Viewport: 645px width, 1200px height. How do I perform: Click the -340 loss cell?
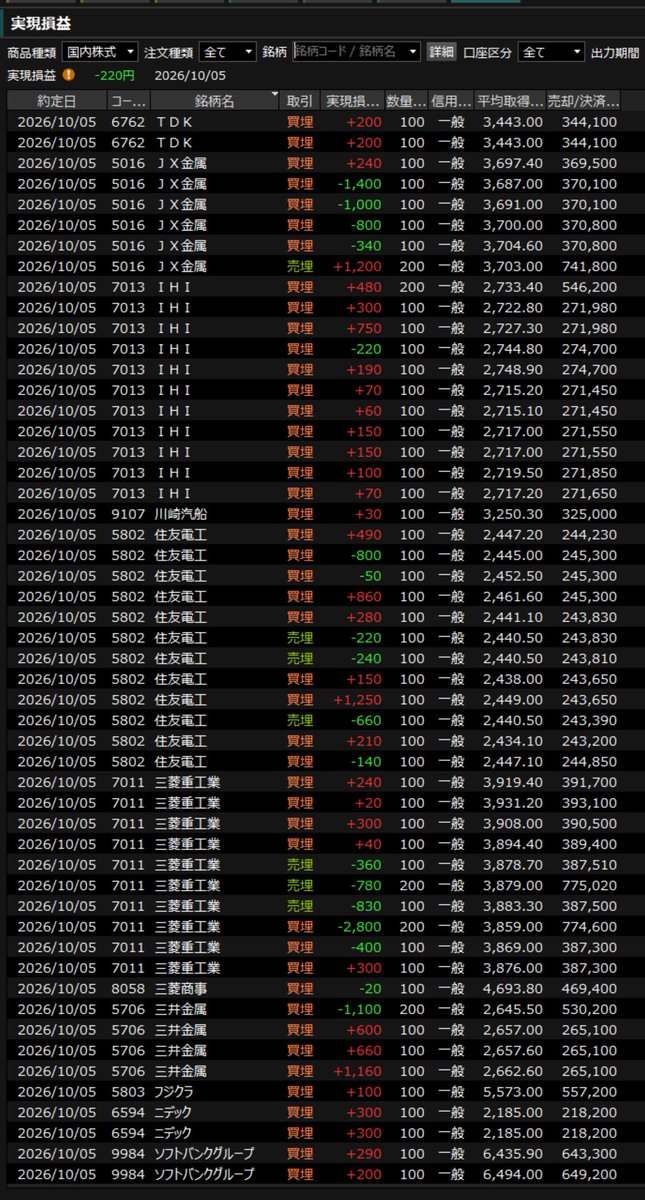click(x=366, y=246)
